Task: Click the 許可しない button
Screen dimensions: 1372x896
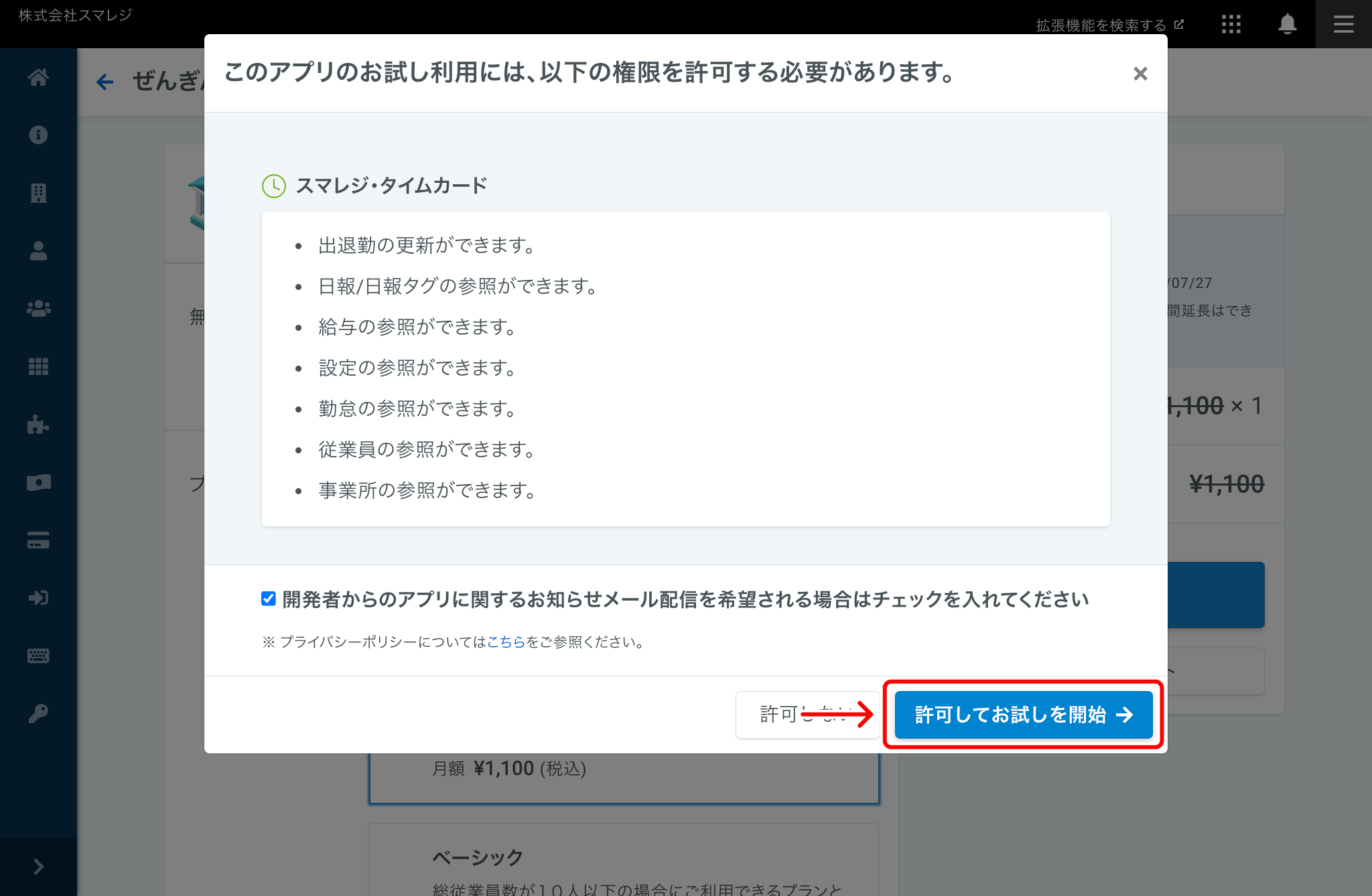Action: point(807,715)
